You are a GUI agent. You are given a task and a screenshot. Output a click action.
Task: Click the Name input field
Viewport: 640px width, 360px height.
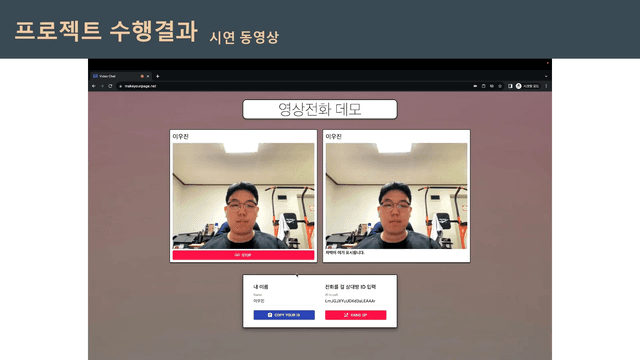[284, 301]
